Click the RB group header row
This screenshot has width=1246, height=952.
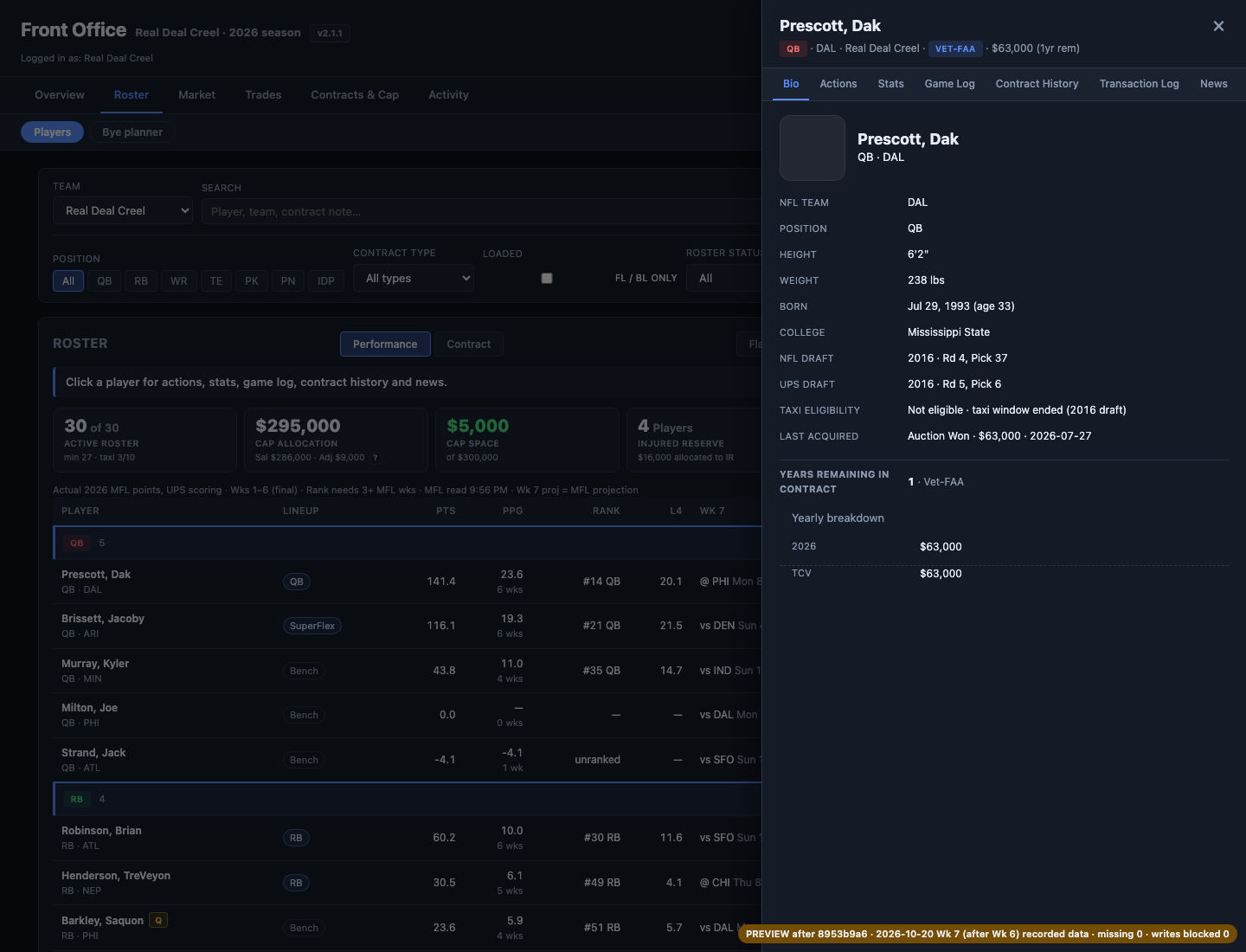(407, 799)
